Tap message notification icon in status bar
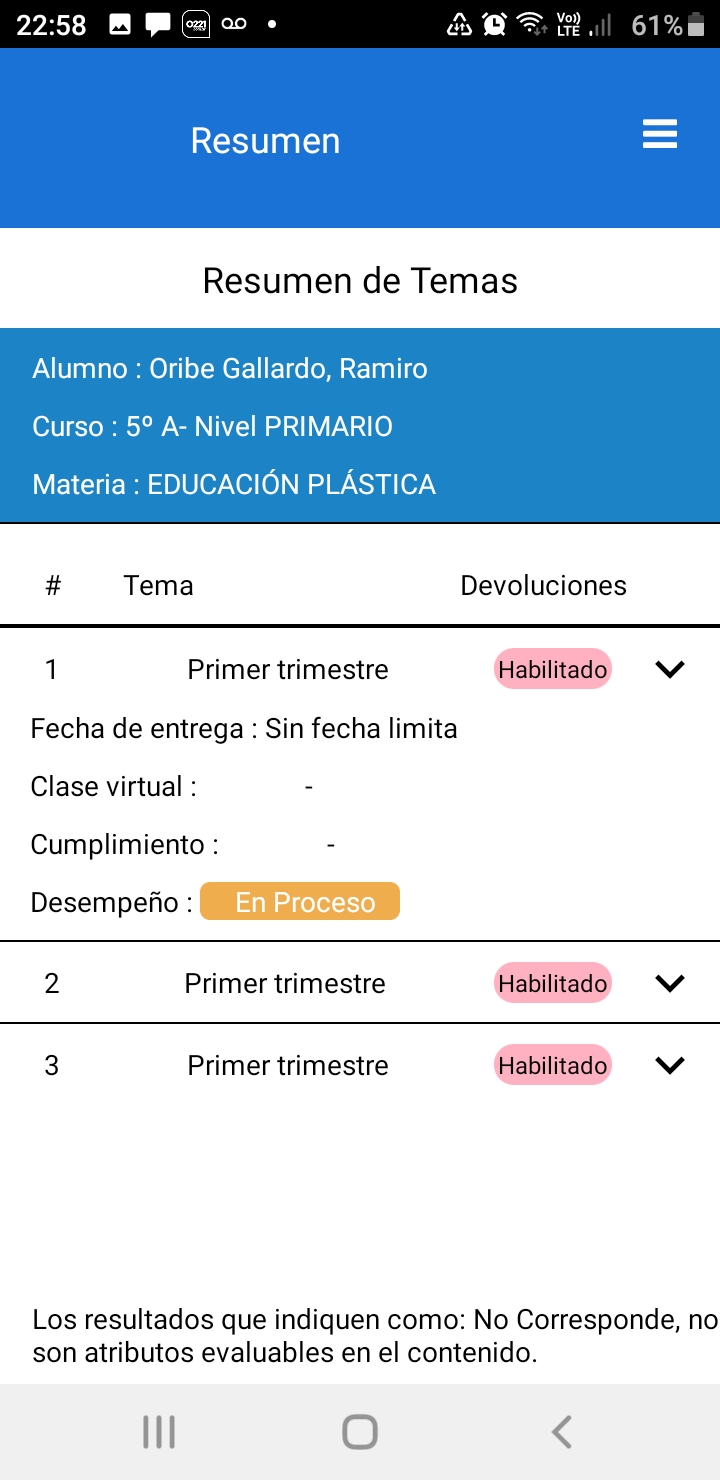This screenshot has height=1480, width=720. pyautogui.click(x=157, y=25)
